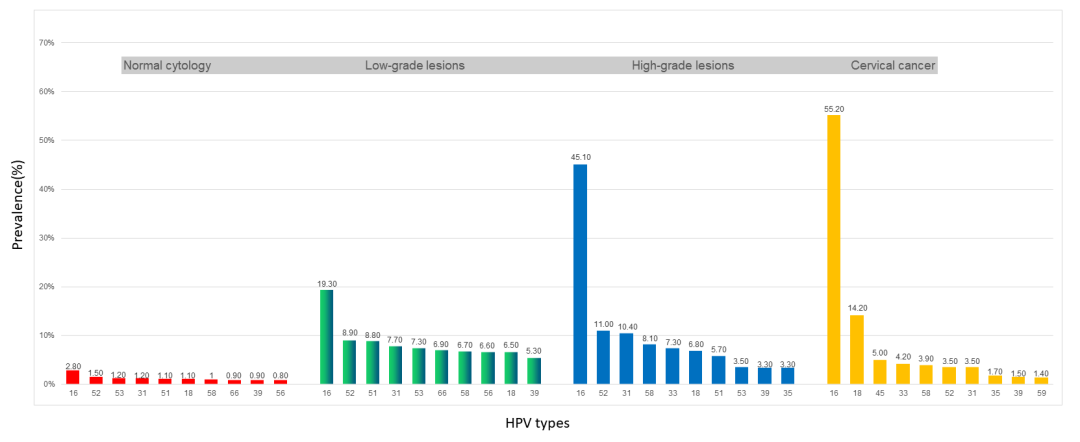The height and width of the screenshot is (442, 1080).
Task: Select the 8.10 data label
Action: 650,337
